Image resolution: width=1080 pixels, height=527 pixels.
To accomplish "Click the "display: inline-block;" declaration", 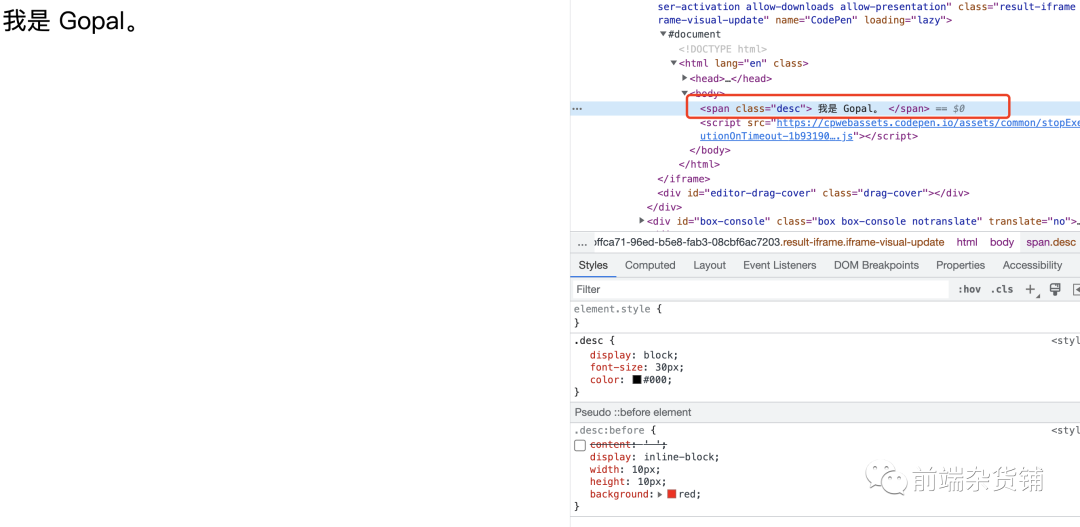I will 654,457.
